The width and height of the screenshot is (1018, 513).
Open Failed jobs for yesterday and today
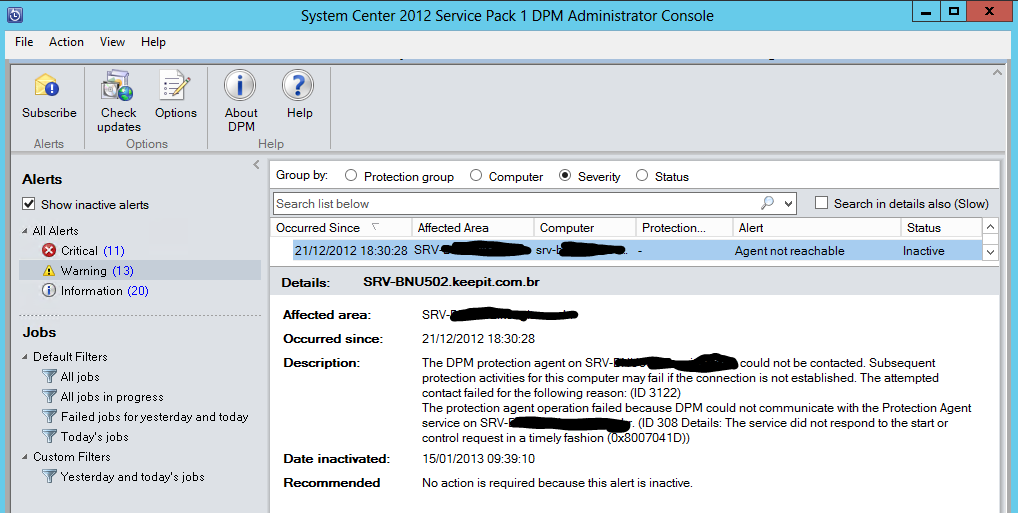(x=154, y=417)
